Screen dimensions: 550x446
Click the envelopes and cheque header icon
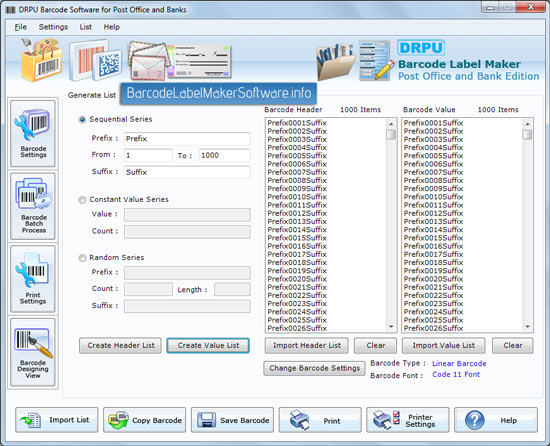tap(180, 60)
